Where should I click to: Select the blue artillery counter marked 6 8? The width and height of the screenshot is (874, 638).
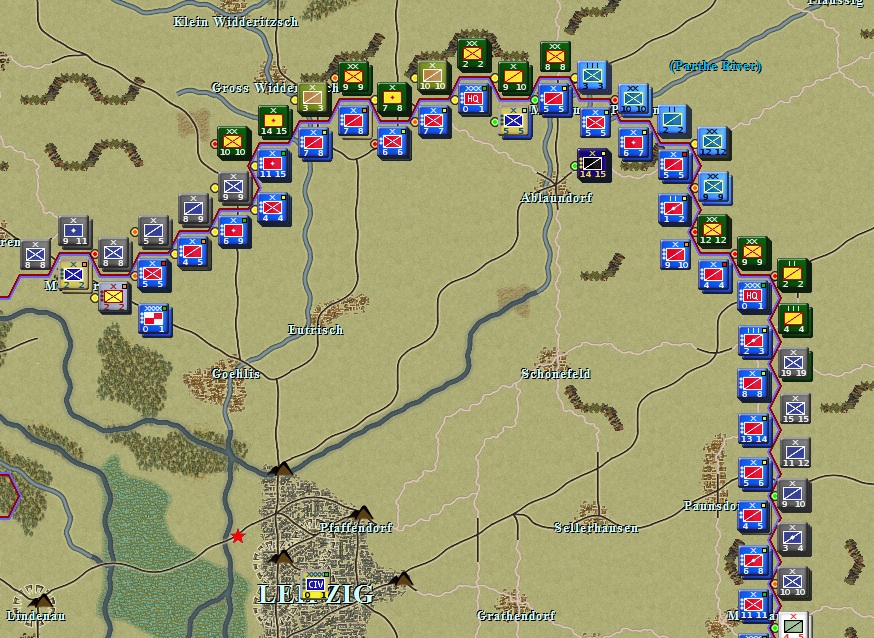tap(754, 562)
